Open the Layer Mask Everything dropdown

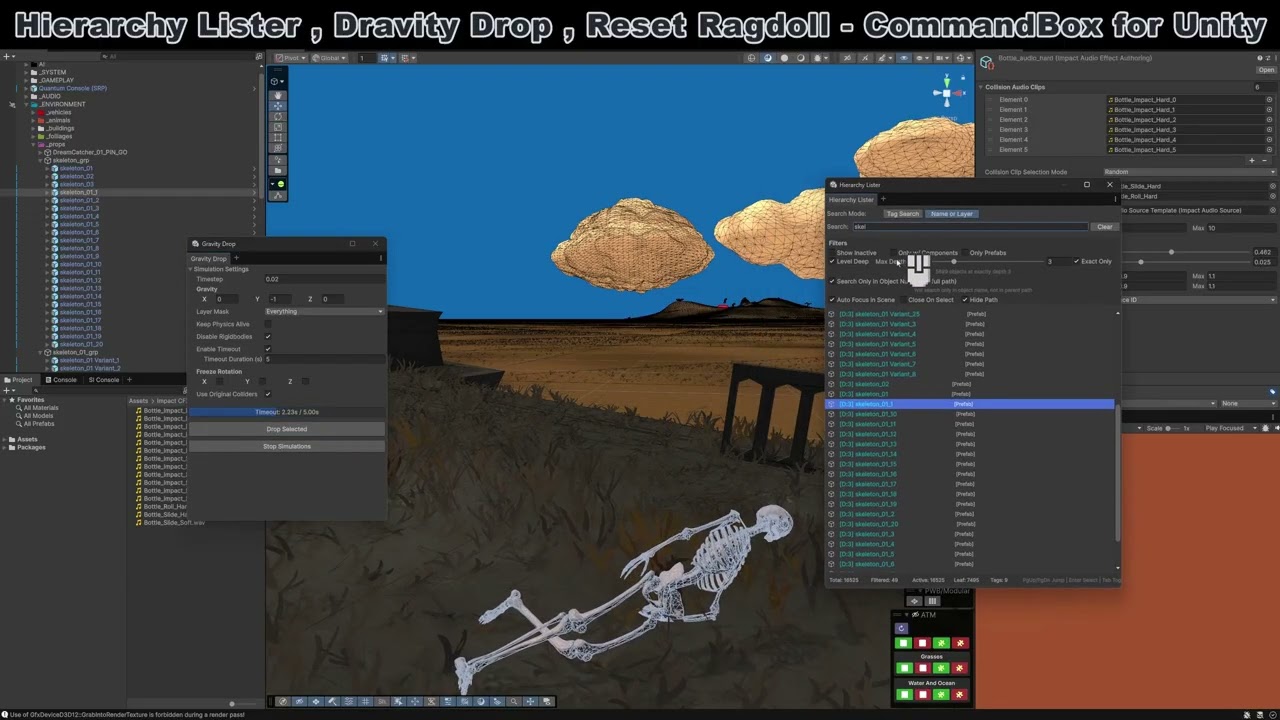tap(324, 312)
